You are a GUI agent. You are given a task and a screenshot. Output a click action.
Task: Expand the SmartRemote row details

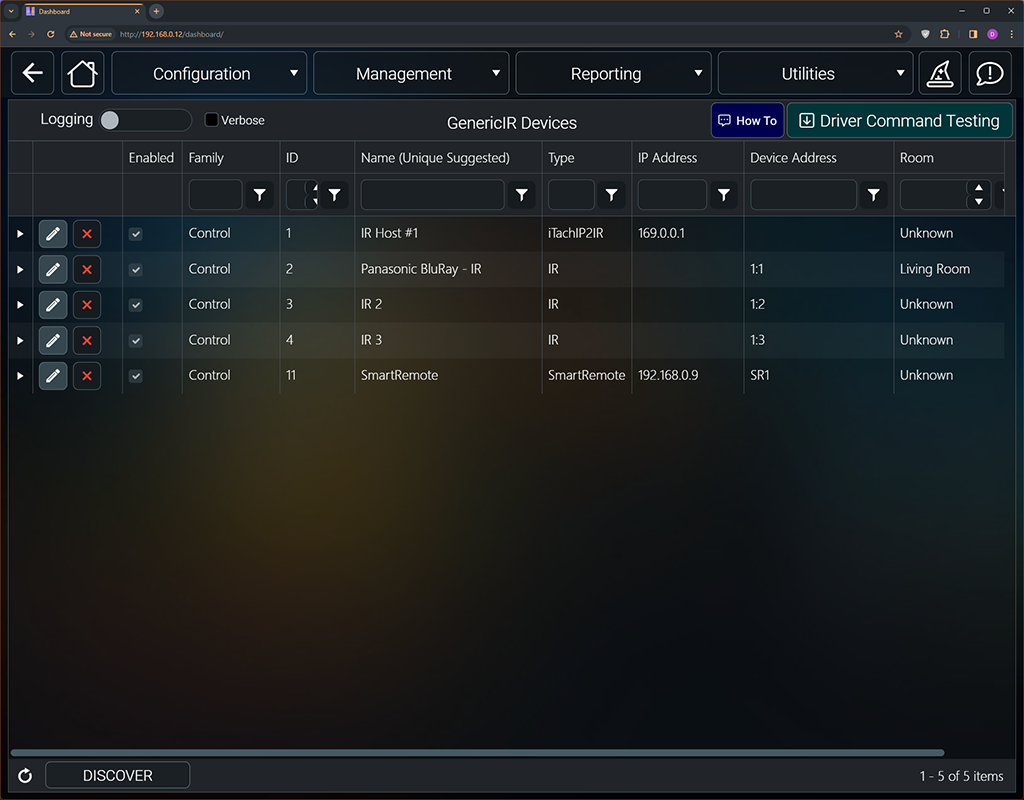tap(20, 376)
